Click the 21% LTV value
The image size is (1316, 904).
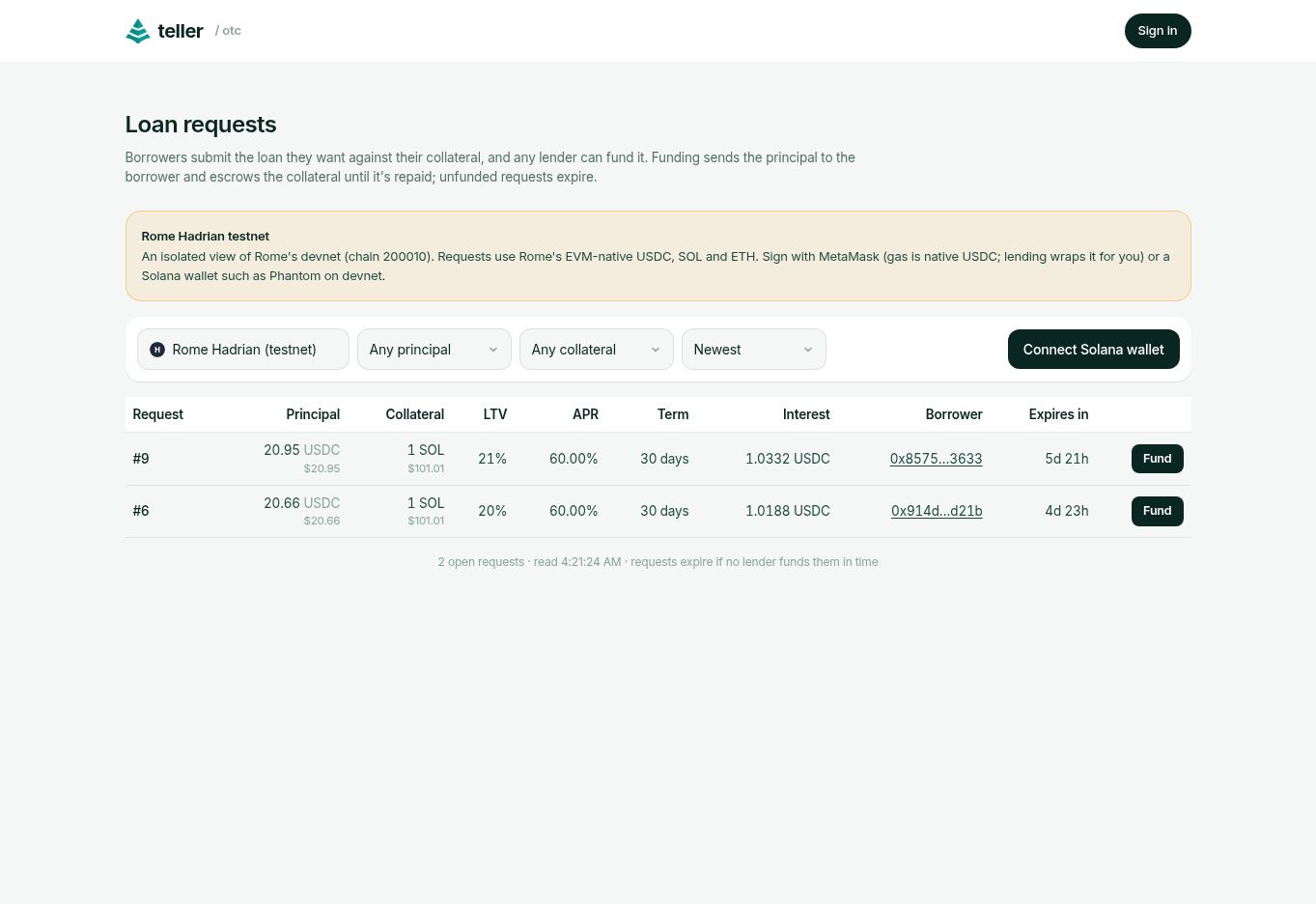[492, 459]
